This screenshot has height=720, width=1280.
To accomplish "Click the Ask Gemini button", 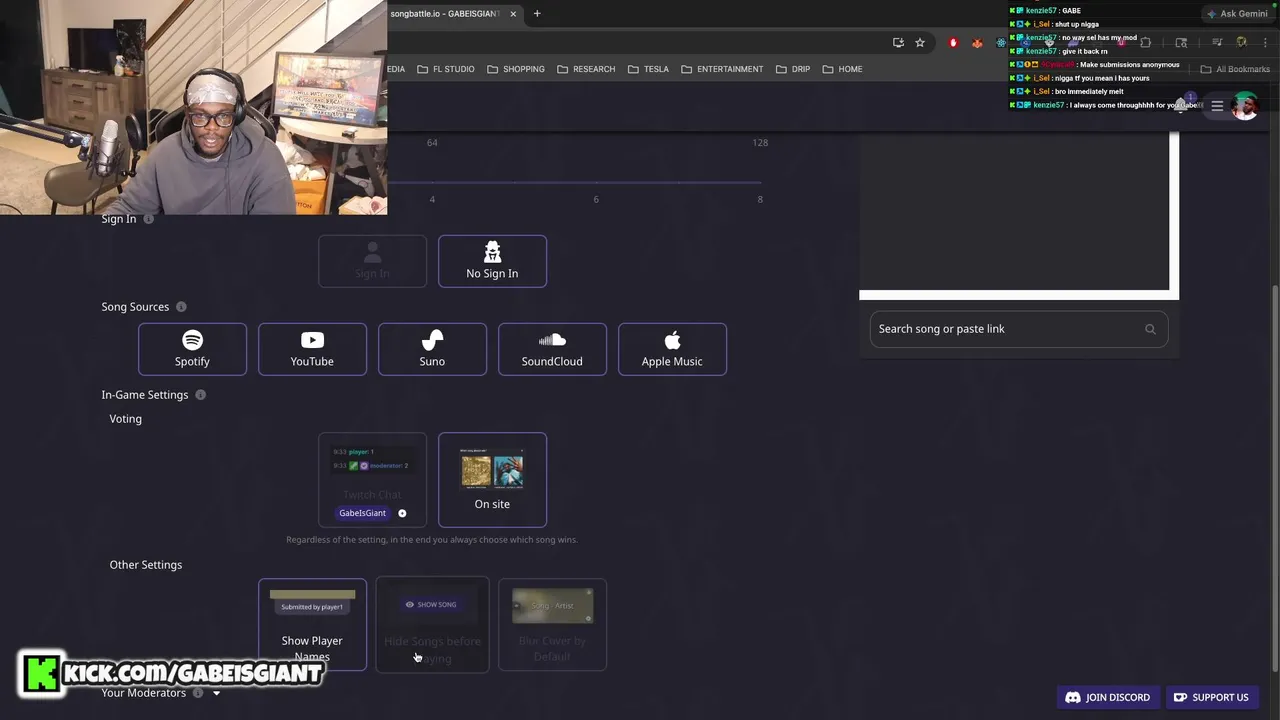I will (x=1236, y=14).
